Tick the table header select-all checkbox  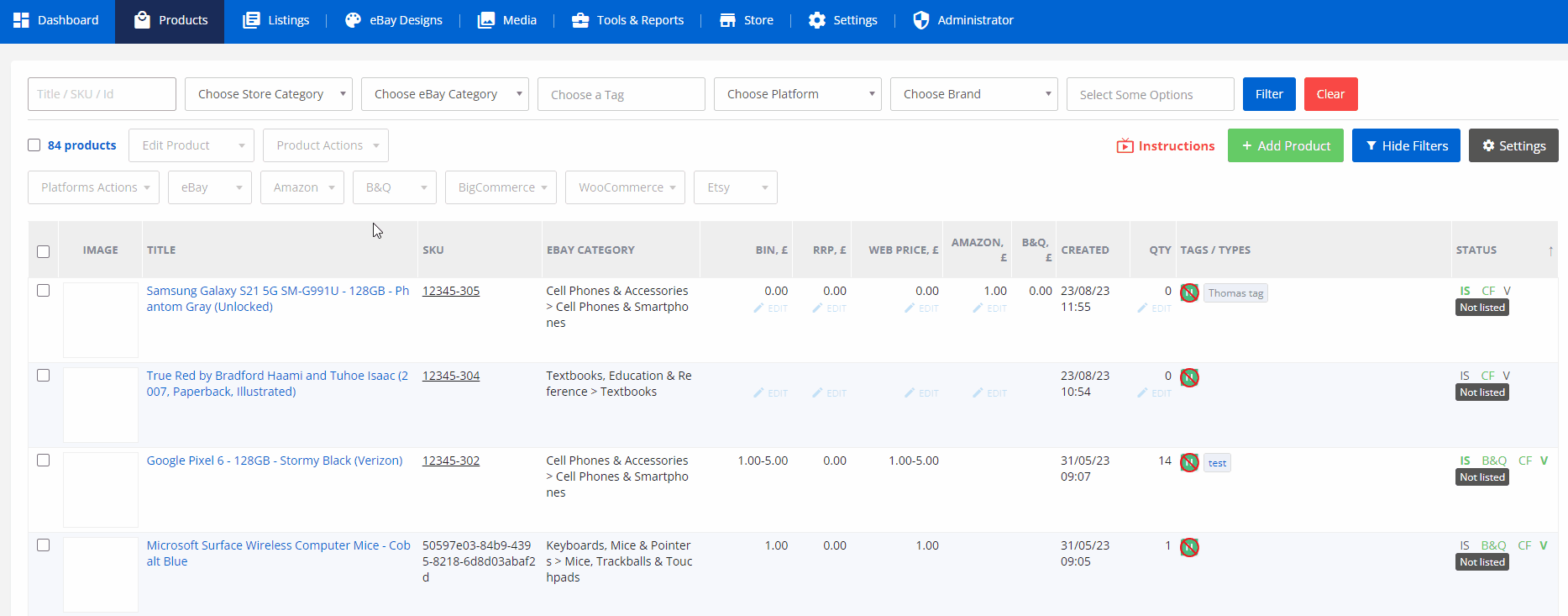[x=44, y=251]
